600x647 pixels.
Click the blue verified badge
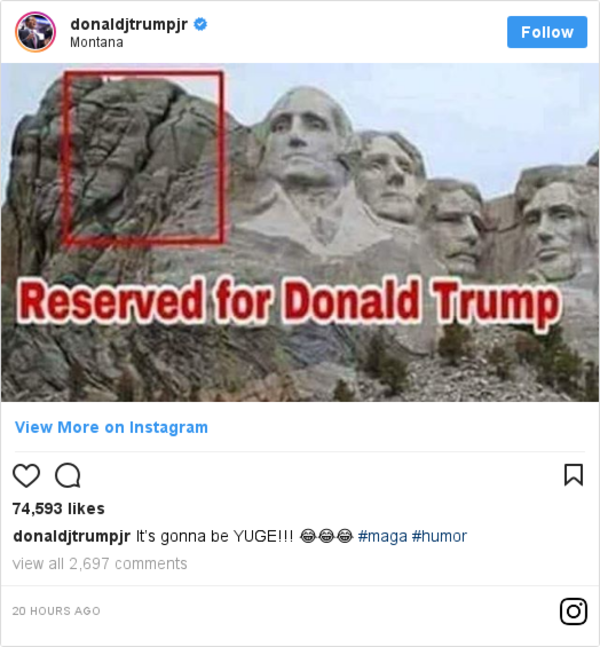click(201, 24)
